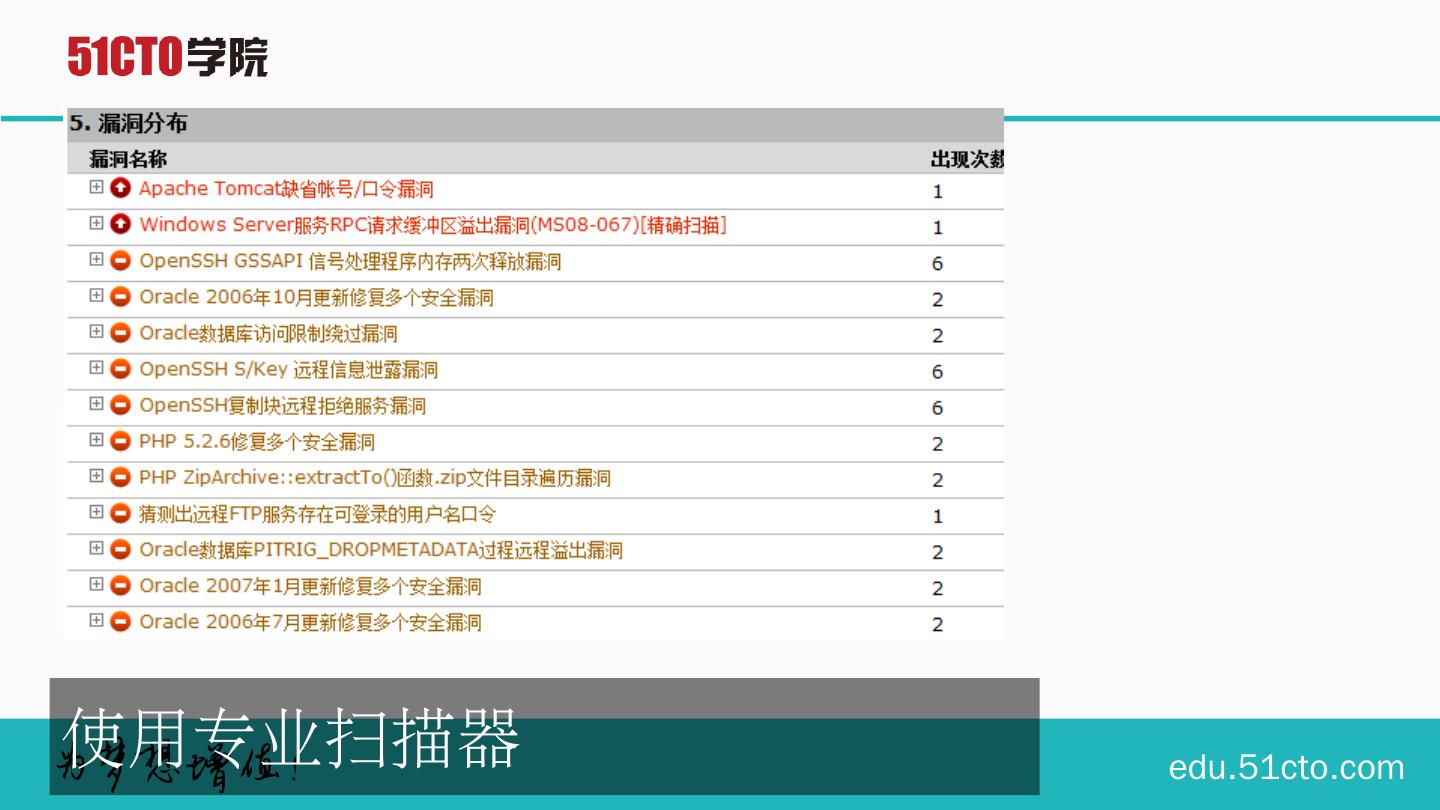Expand the Oracle 2006年10月 update row
1440x810 pixels.
[x=96, y=295]
